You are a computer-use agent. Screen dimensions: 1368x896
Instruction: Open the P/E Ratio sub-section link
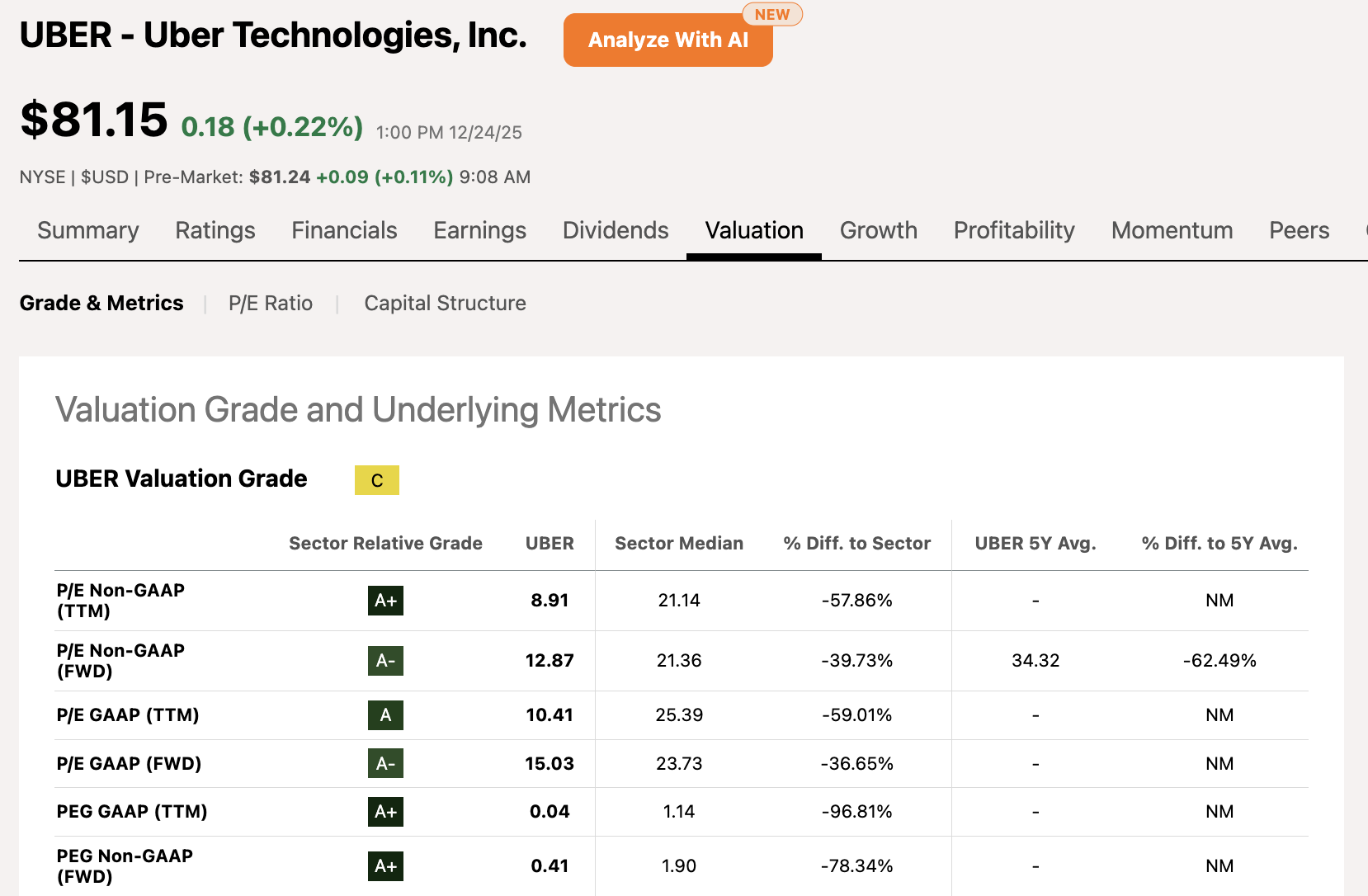(271, 304)
